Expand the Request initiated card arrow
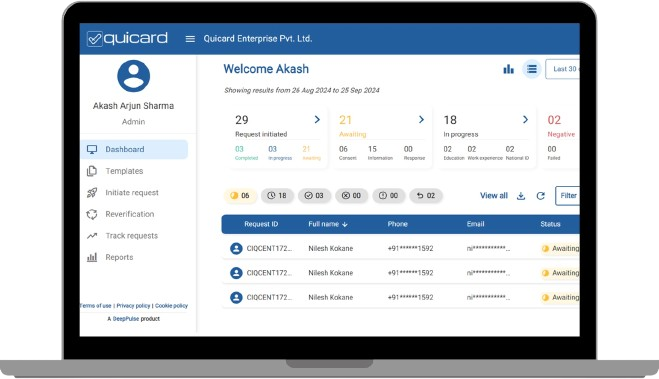Image resolution: width=659 pixels, height=379 pixels. [317, 120]
